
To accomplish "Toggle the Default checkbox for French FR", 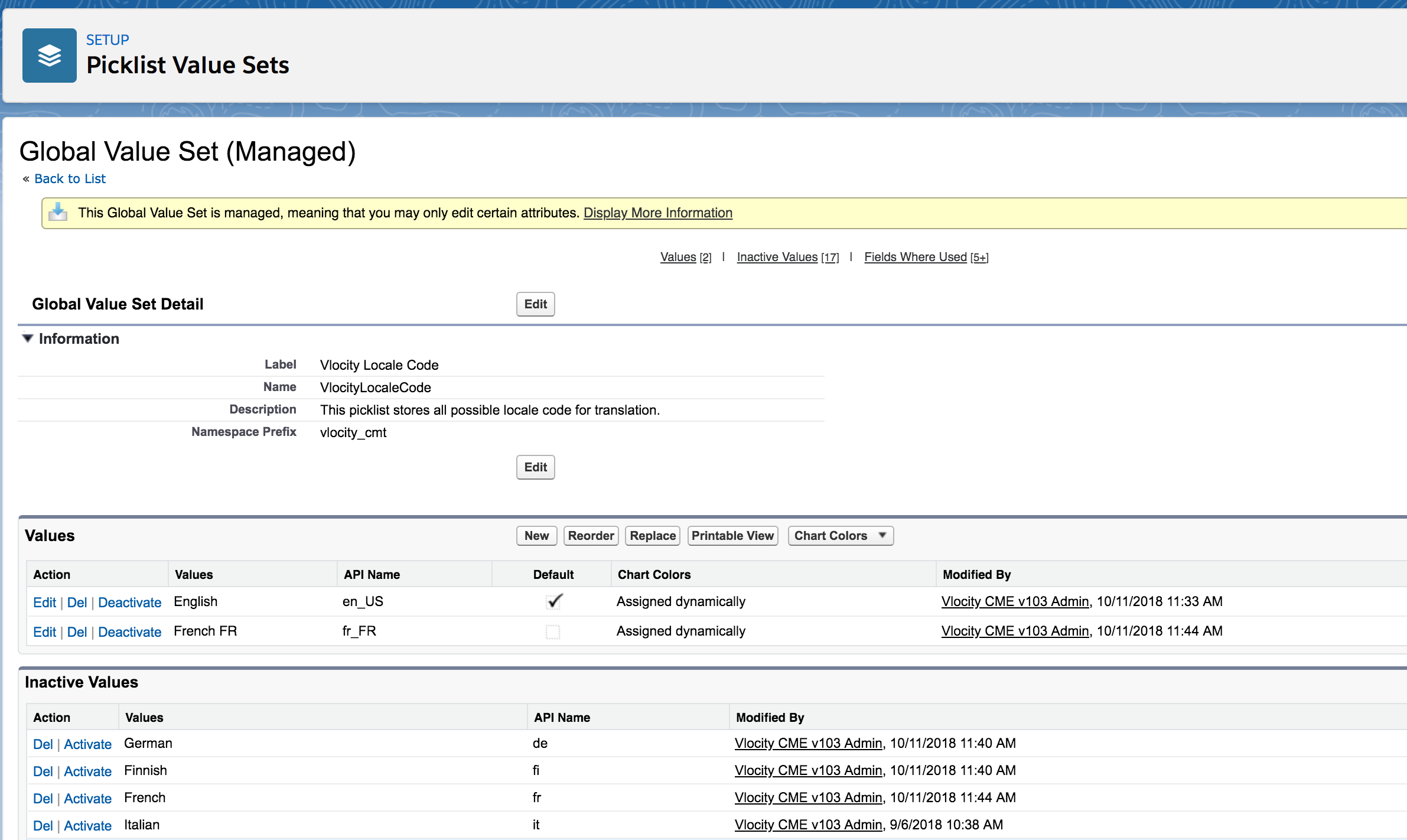I will [x=553, y=631].
